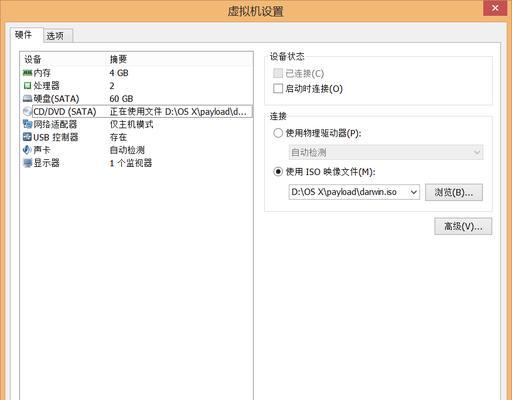512x400 pixels.
Task: Choose use physical drive (使用物理驱动器) radio button
Action: point(278,133)
